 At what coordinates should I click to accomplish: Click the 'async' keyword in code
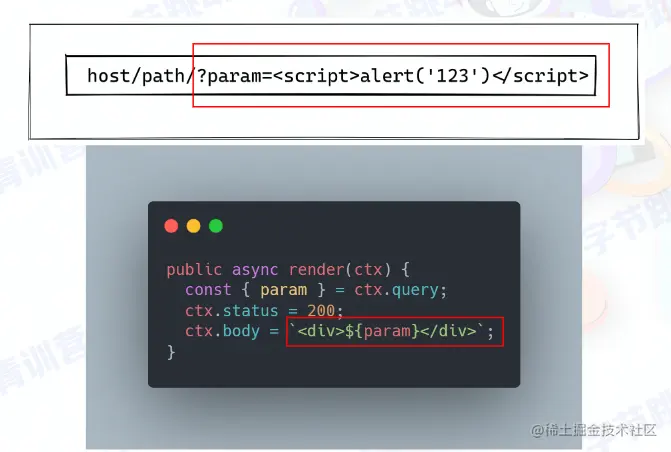click(255, 271)
